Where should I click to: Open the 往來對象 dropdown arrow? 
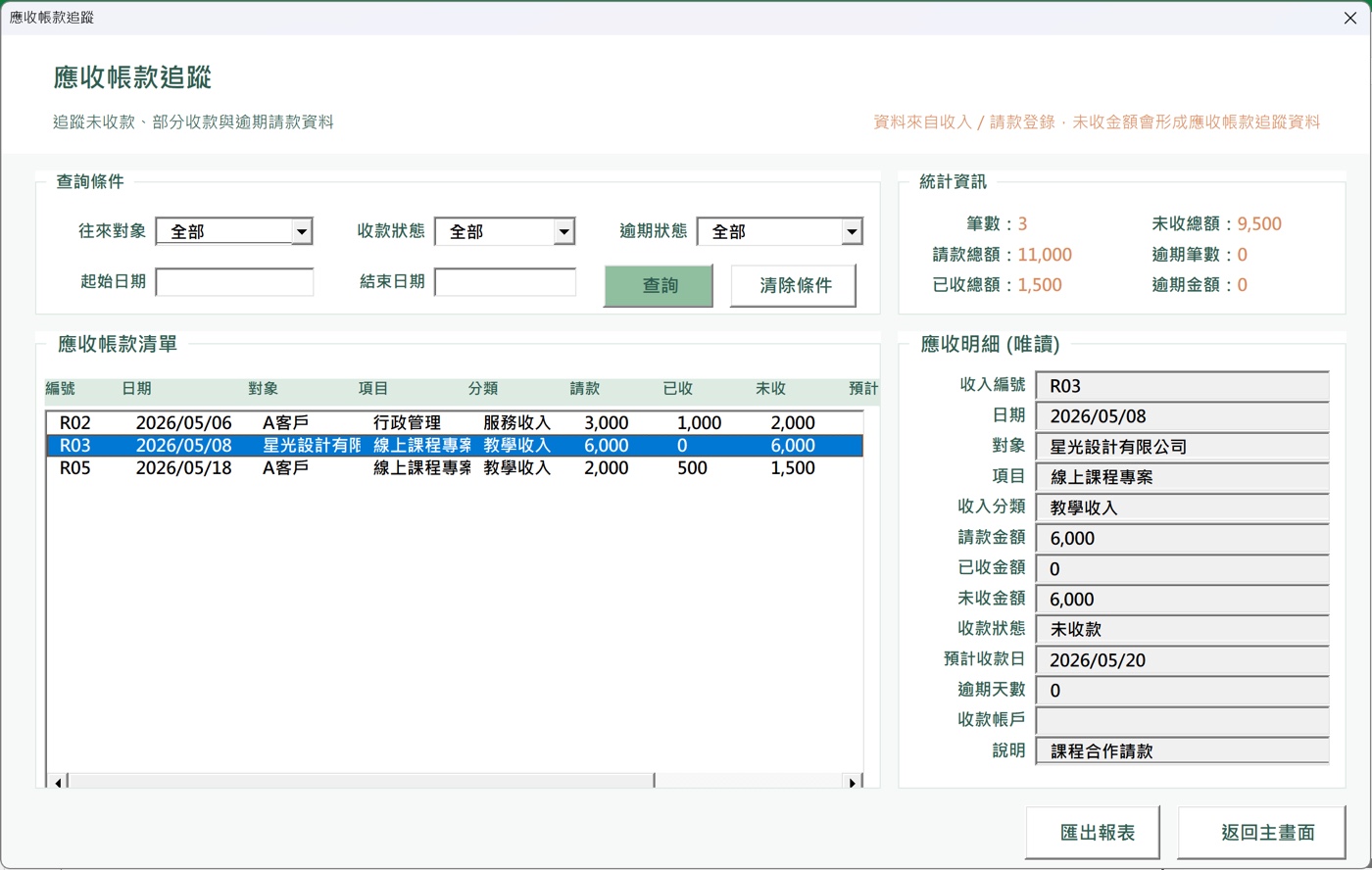(302, 232)
